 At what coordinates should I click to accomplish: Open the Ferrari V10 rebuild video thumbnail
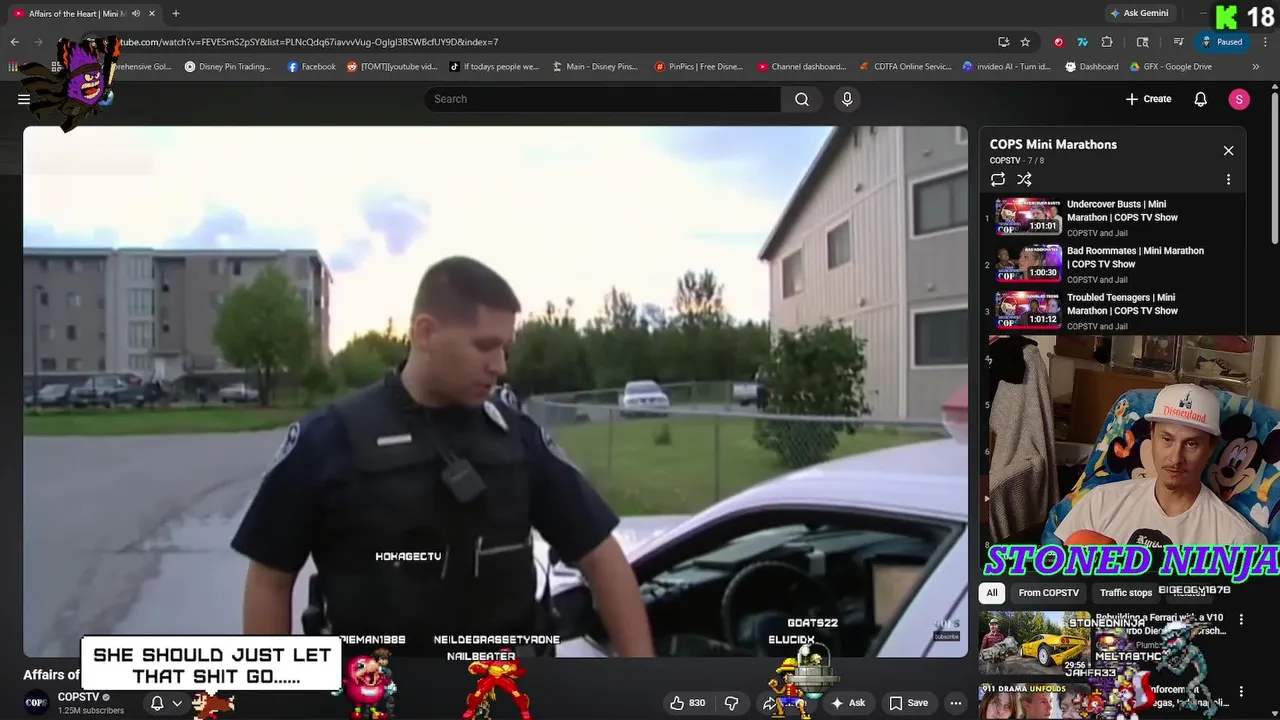tap(1034, 643)
